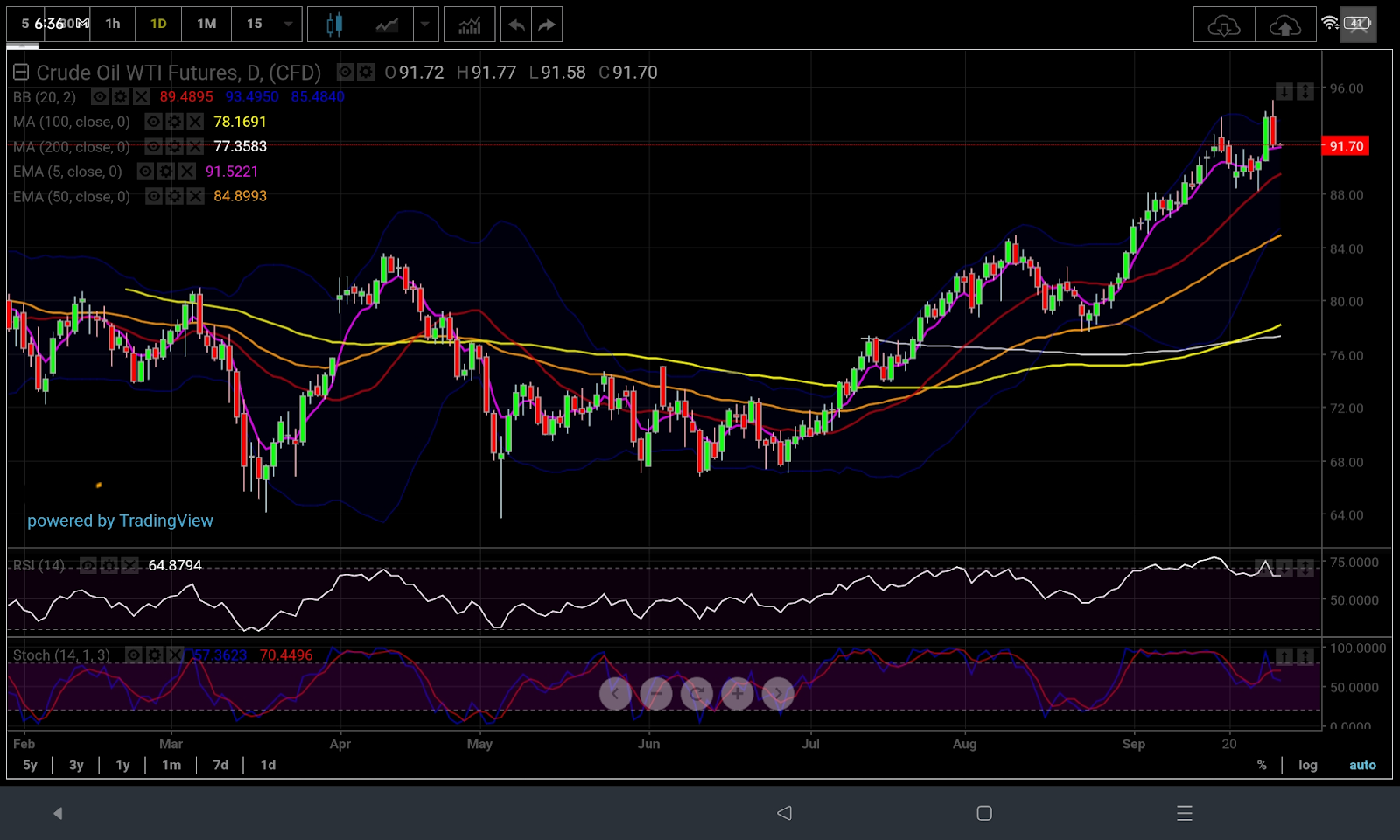Toggle visibility of Crude Oil series

(x=346, y=72)
